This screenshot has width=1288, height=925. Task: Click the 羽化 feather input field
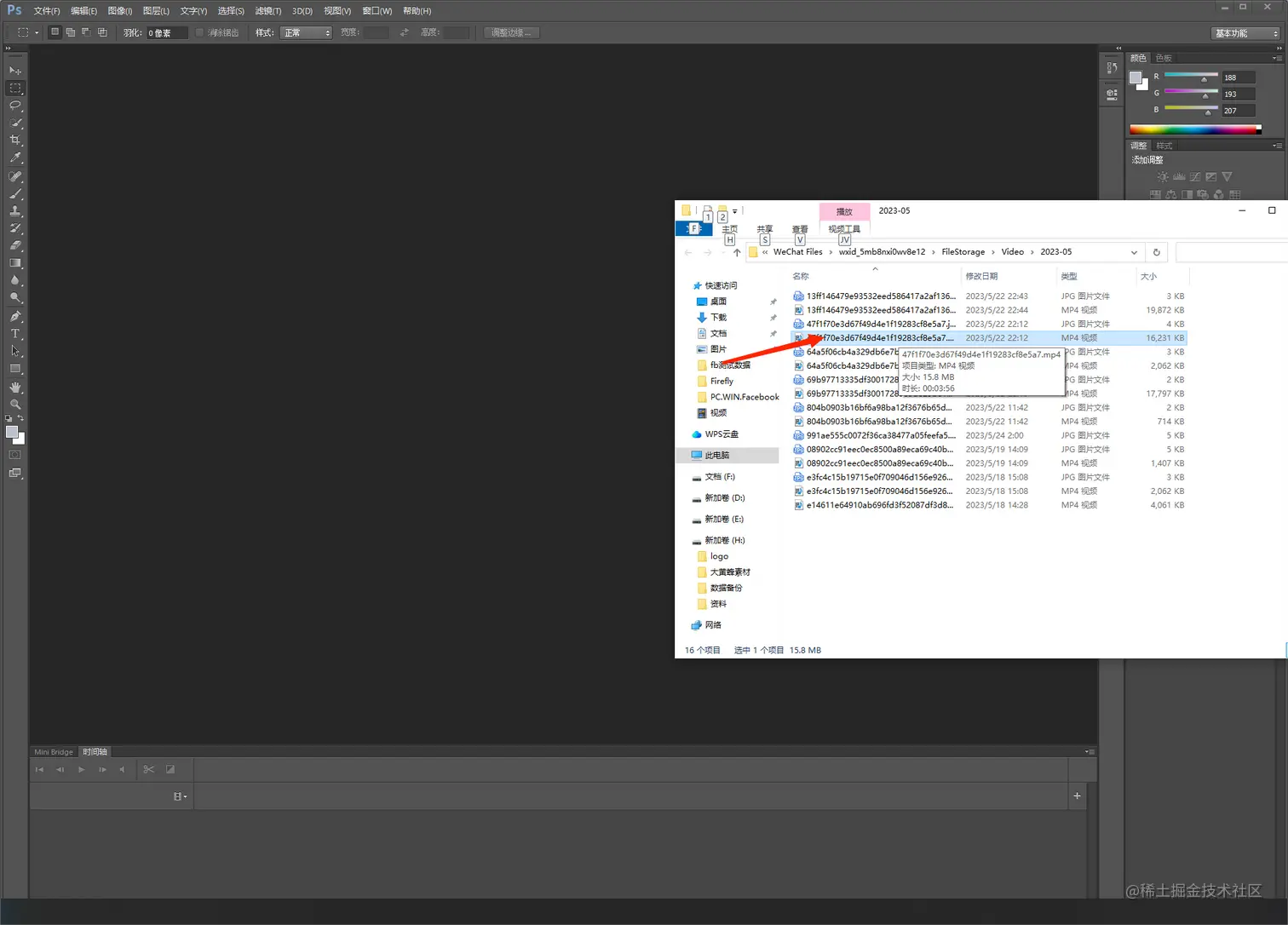coord(167,32)
